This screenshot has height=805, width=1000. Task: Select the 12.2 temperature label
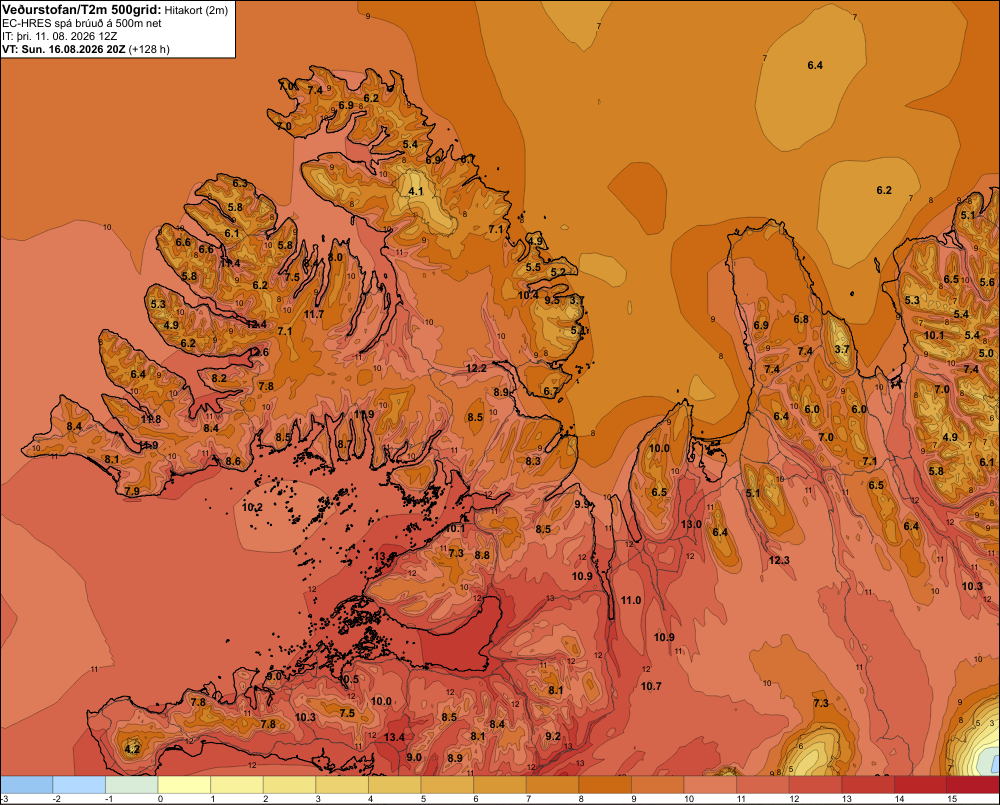476,368
